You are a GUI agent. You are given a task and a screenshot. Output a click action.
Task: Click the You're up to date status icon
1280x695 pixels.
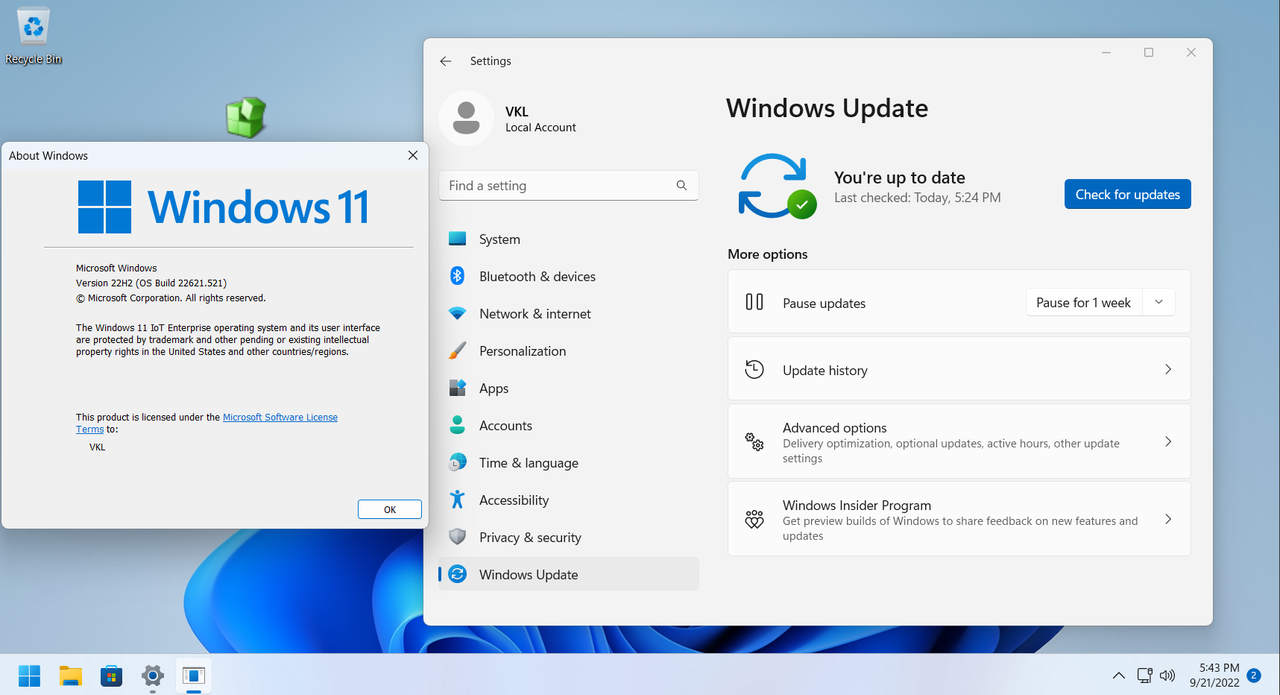tap(778, 186)
